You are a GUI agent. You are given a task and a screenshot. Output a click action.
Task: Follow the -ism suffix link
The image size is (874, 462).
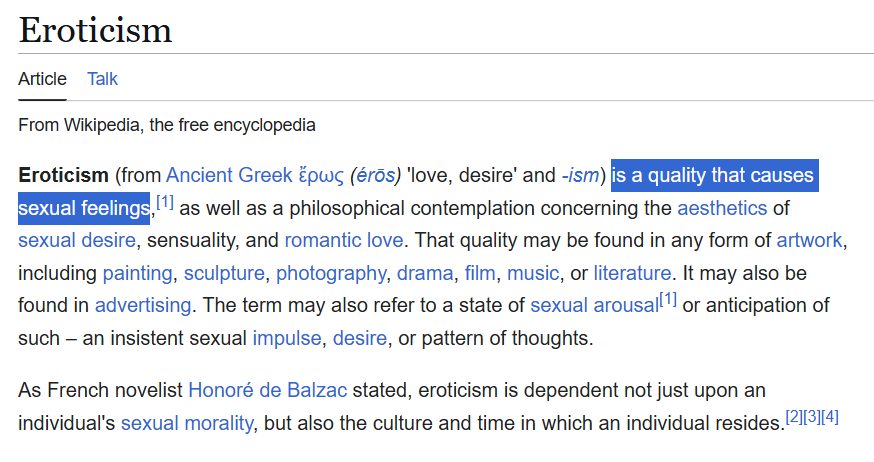pos(580,176)
